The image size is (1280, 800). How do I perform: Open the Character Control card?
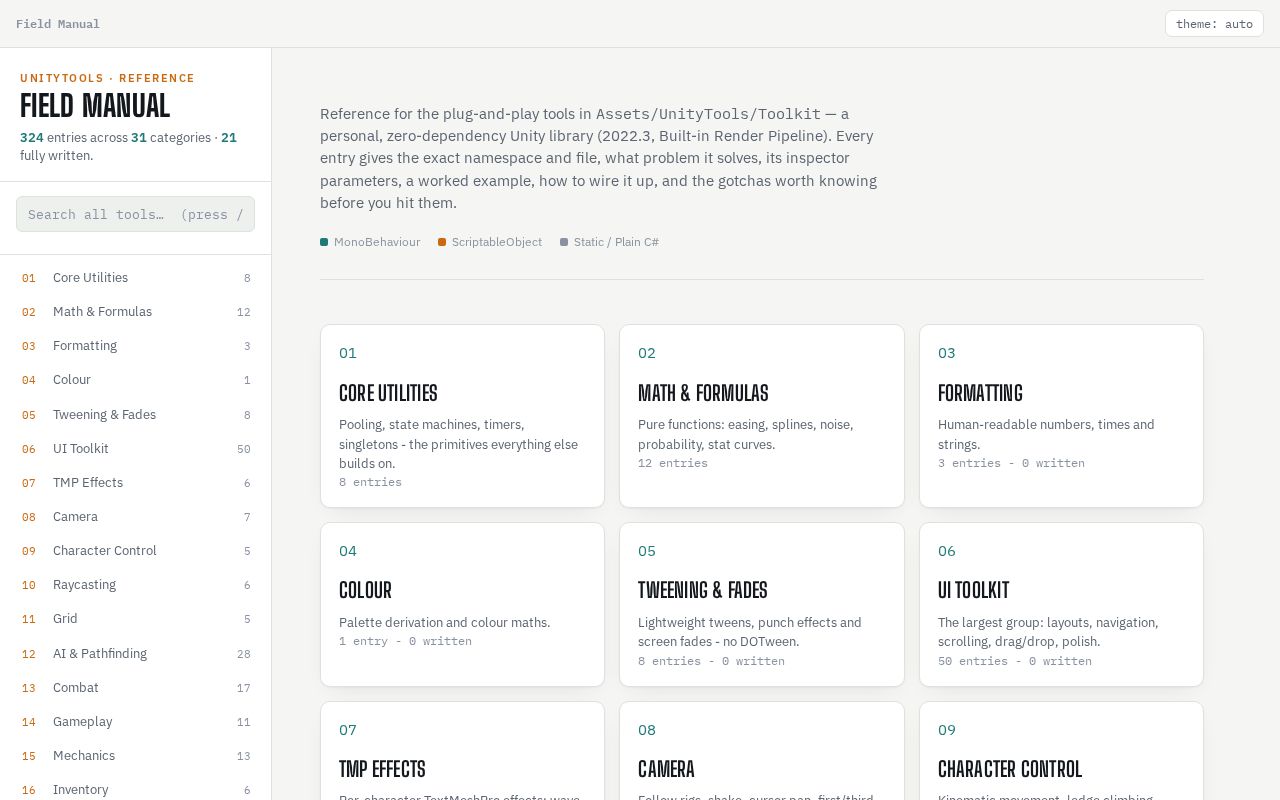point(1061,751)
